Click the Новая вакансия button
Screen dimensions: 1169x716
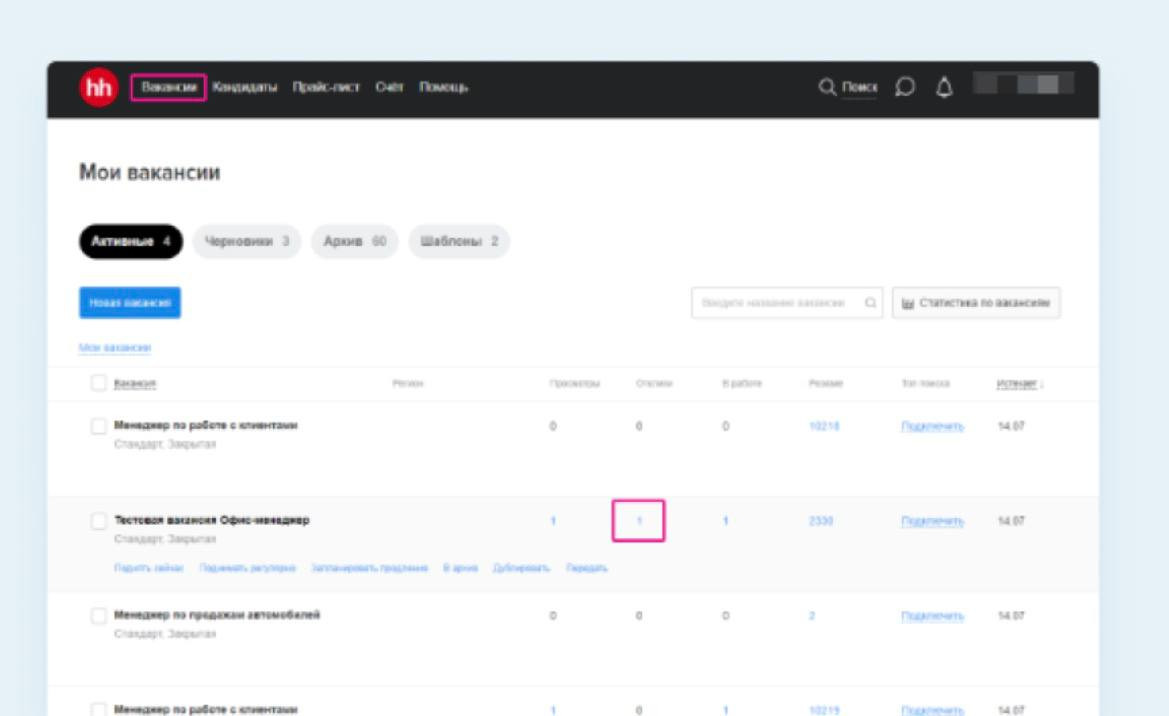click(130, 303)
